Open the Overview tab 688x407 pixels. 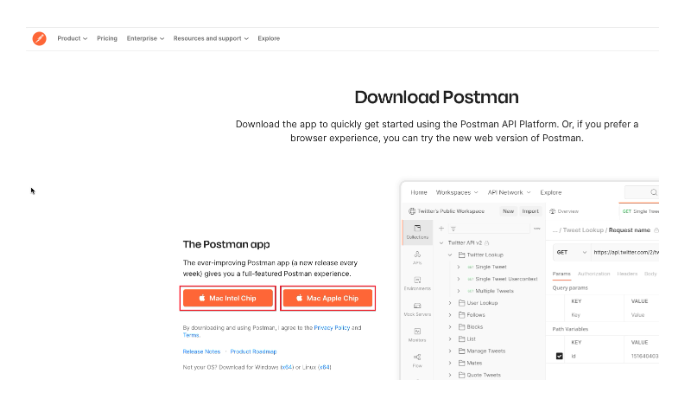pyautogui.click(x=564, y=211)
